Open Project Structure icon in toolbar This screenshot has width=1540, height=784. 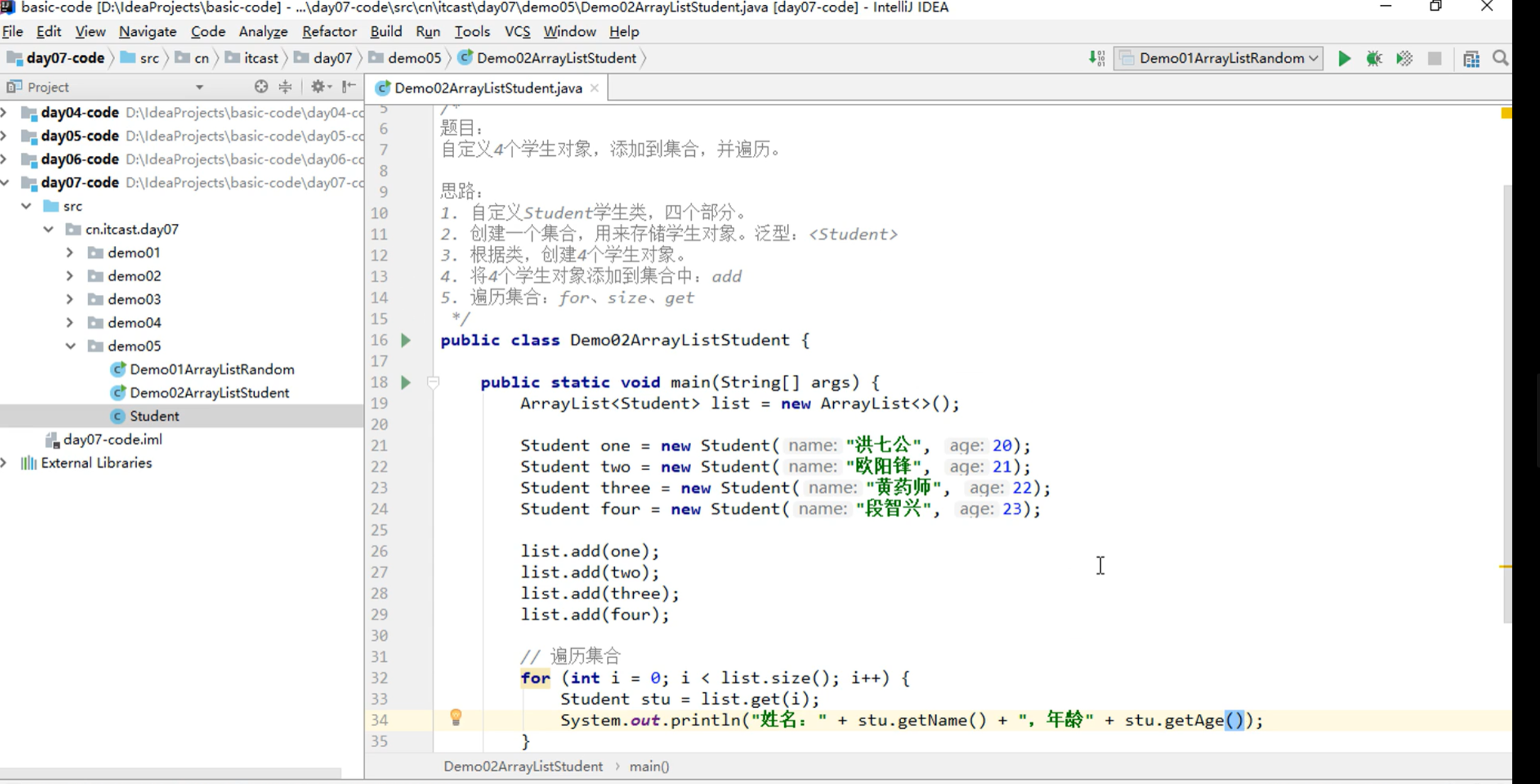pos(1471,58)
